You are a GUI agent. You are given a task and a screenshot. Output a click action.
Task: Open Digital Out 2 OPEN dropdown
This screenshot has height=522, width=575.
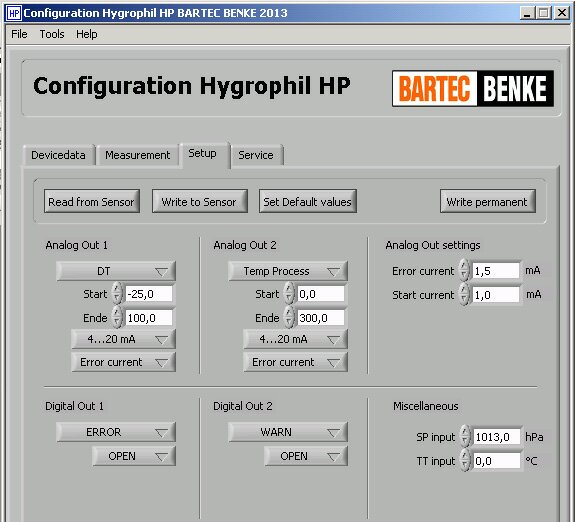[x=306, y=456]
